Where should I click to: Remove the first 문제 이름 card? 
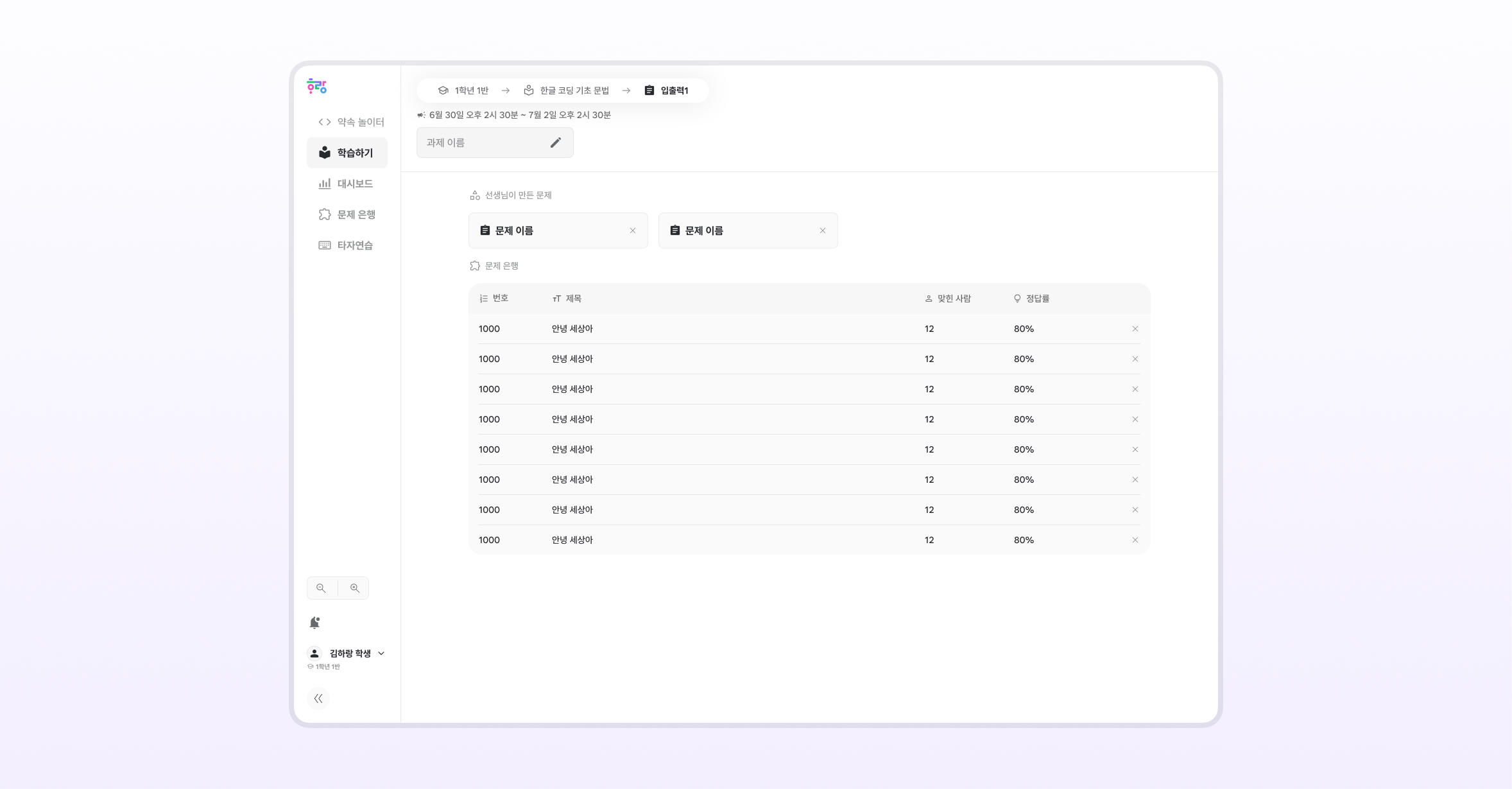[x=633, y=230]
